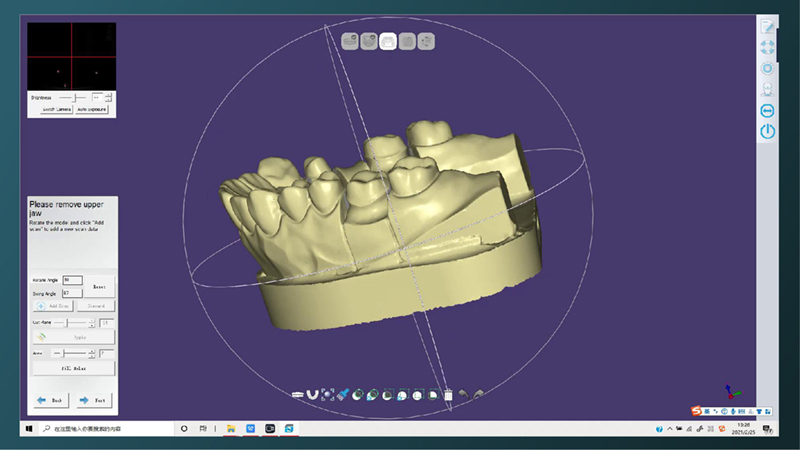
Task: Click the fit-to-view sphere icon
Action: (327, 394)
